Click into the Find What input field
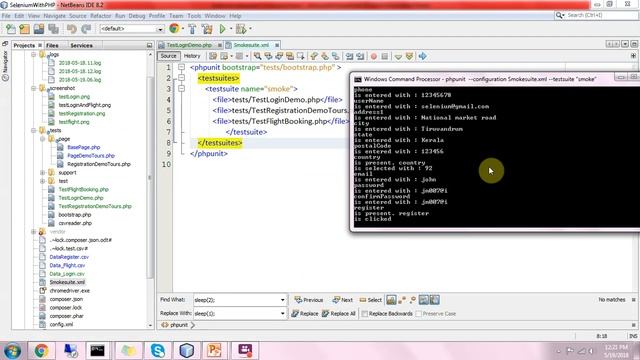640x360 pixels. [x=236, y=300]
